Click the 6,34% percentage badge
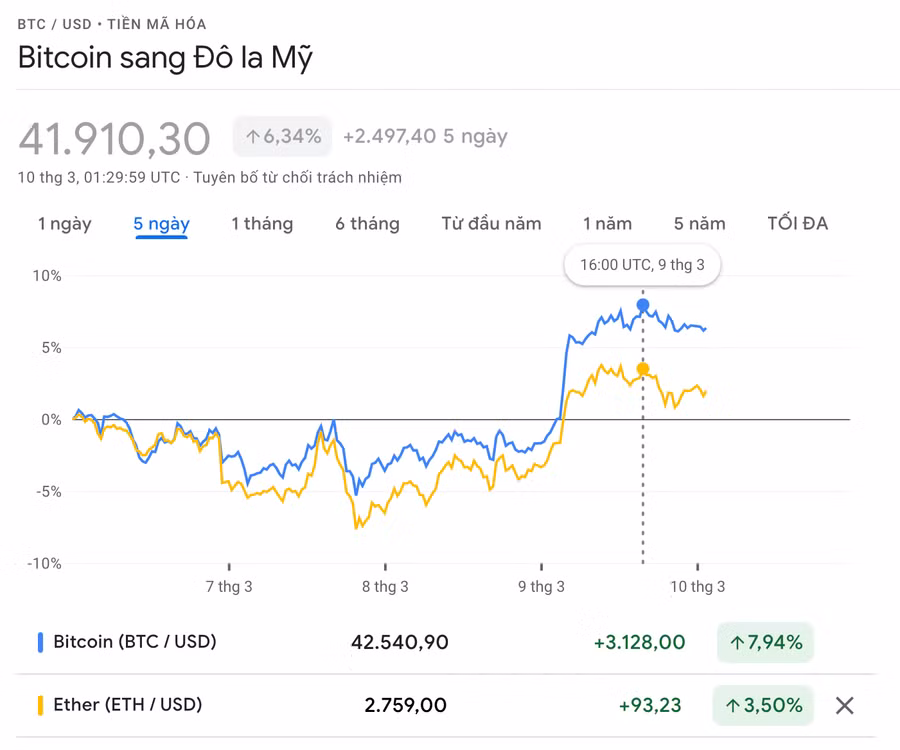This screenshot has width=900, height=750. pyautogui.click(x=282, y=136)
